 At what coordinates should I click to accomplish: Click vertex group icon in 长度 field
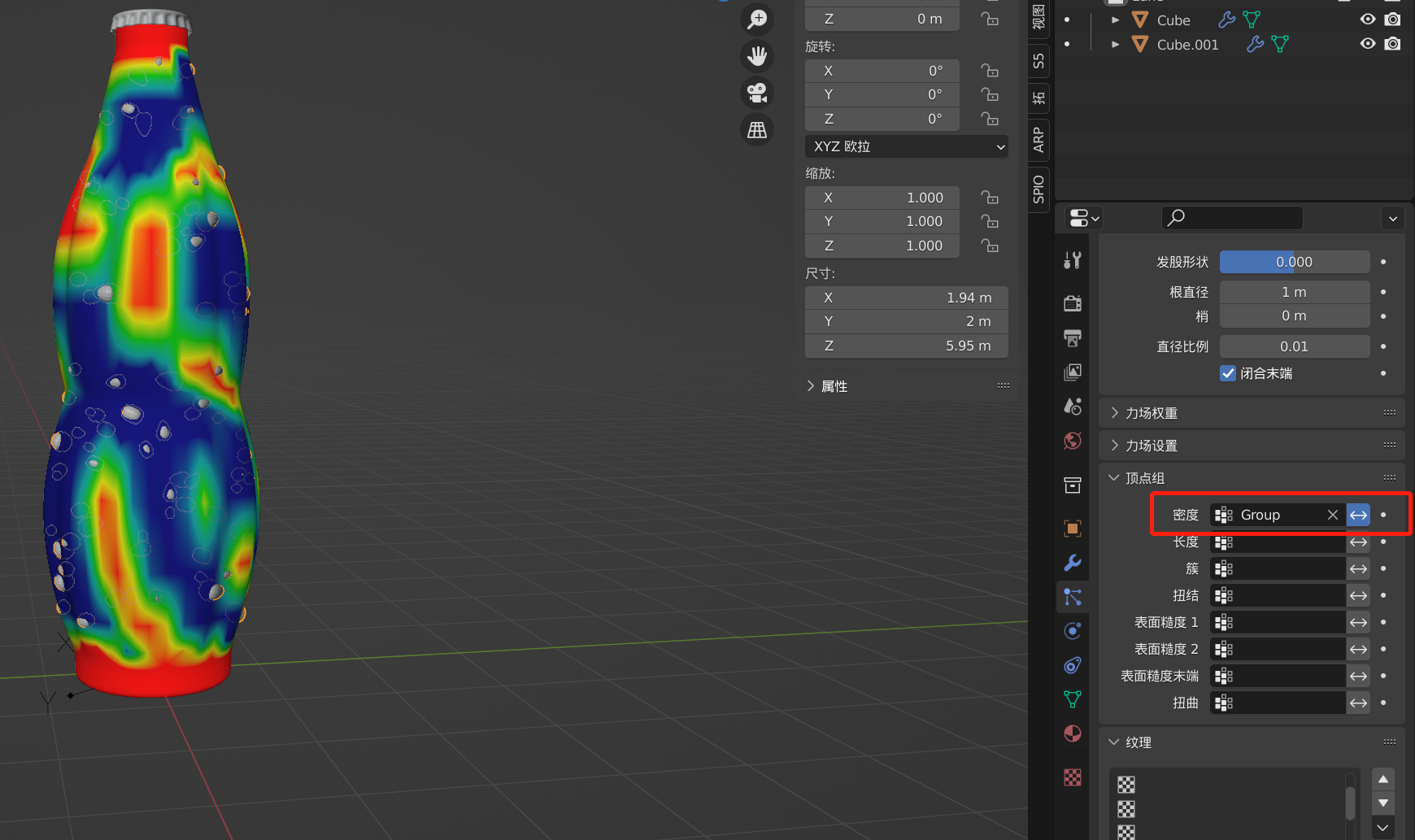tap(1223, 542)
